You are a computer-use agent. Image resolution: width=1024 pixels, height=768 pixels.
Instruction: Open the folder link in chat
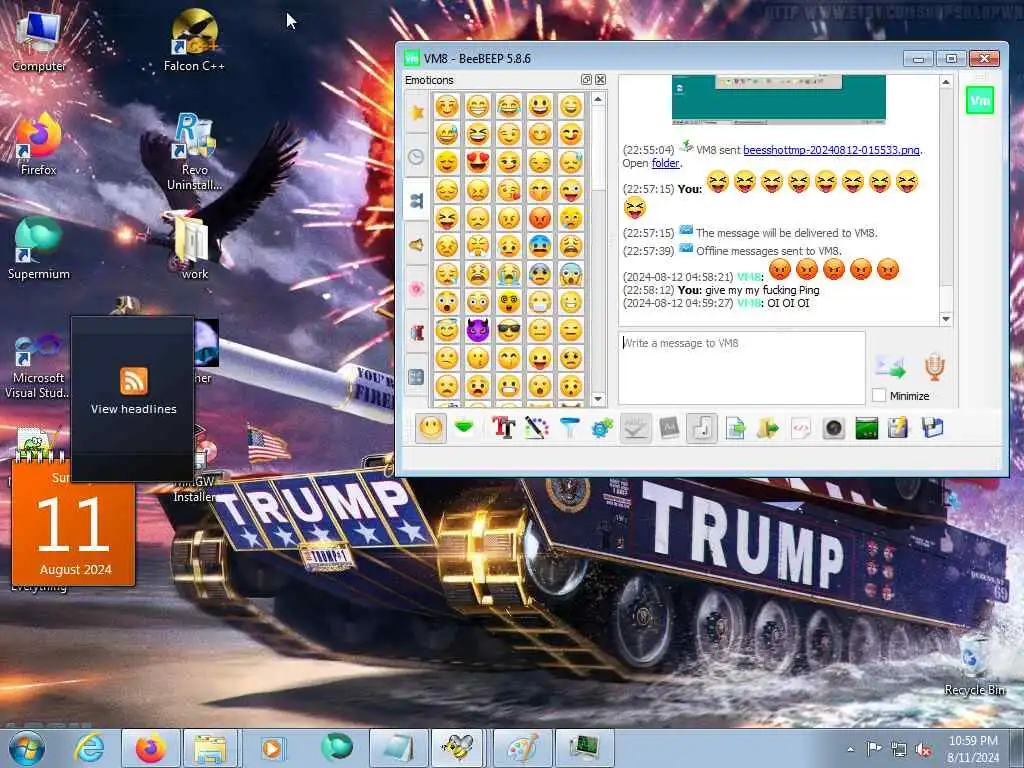click(665, 163)
